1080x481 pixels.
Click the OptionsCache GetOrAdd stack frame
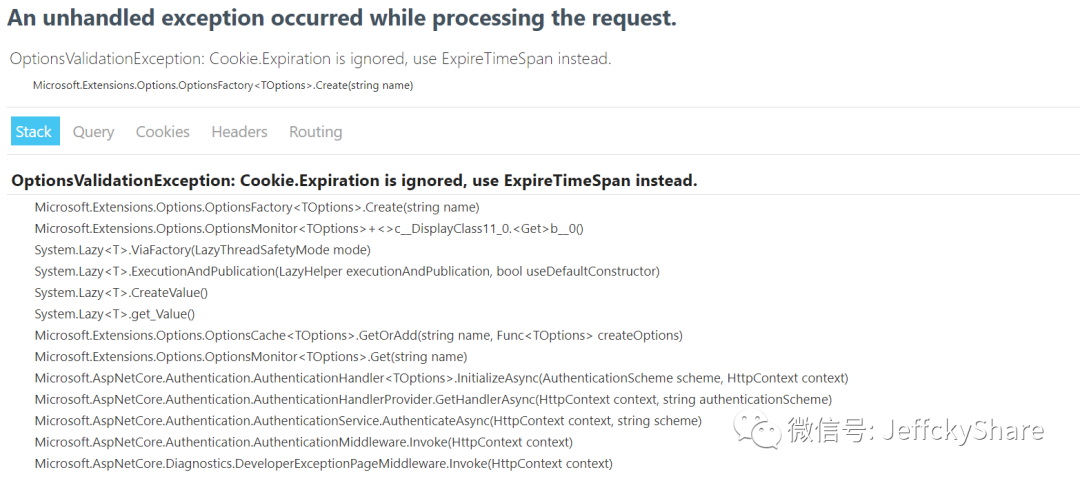pyautogui.click(x=358, y=336)
